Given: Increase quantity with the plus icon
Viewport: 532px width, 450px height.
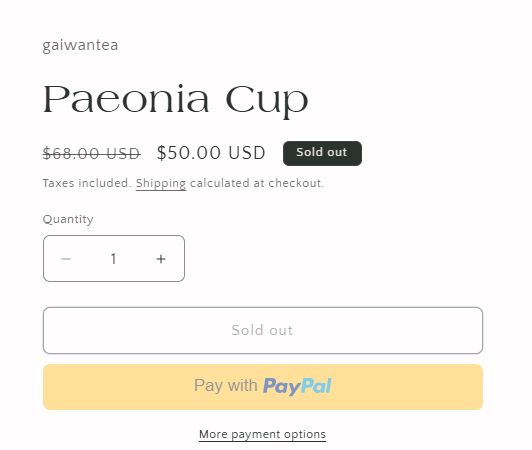Looking at the screenshot, I should pos(161,259).
